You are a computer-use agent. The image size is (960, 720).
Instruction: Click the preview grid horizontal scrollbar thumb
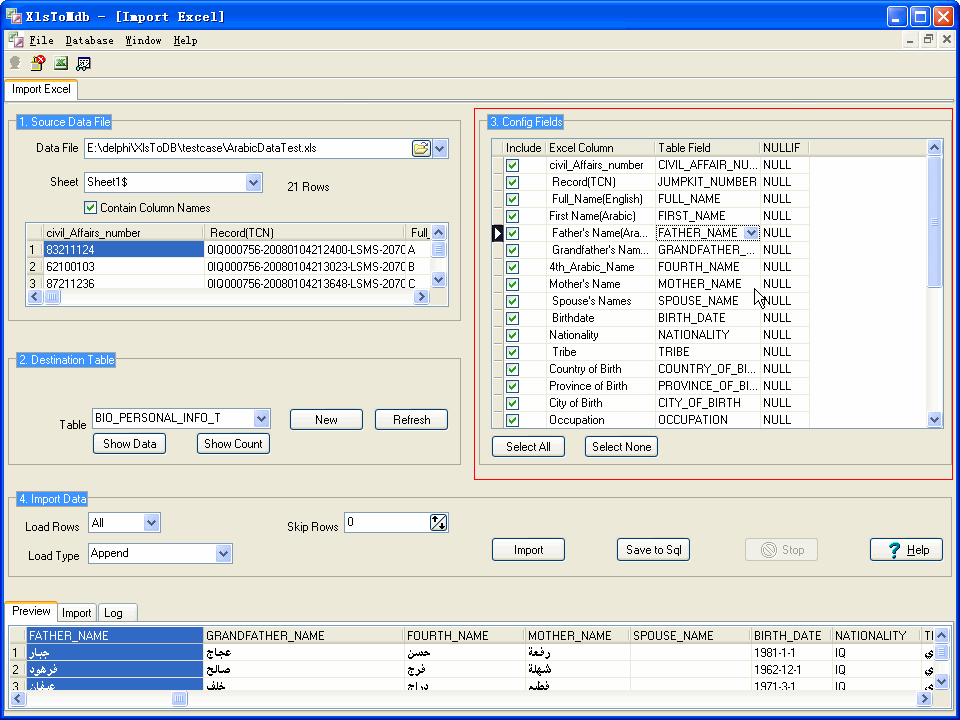pos(179,698)
